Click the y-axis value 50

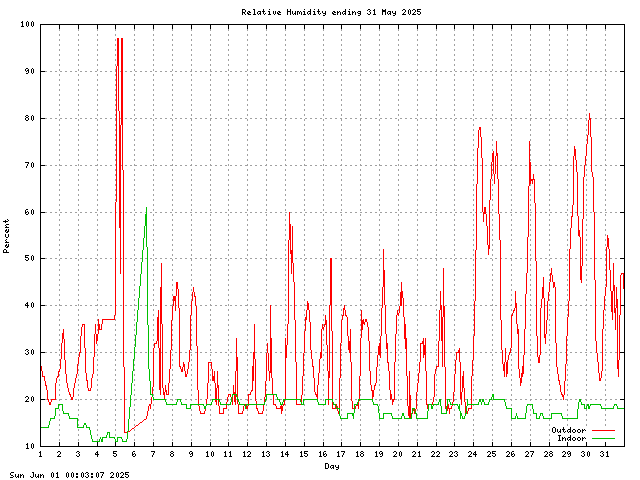click(x=30, y=258)
